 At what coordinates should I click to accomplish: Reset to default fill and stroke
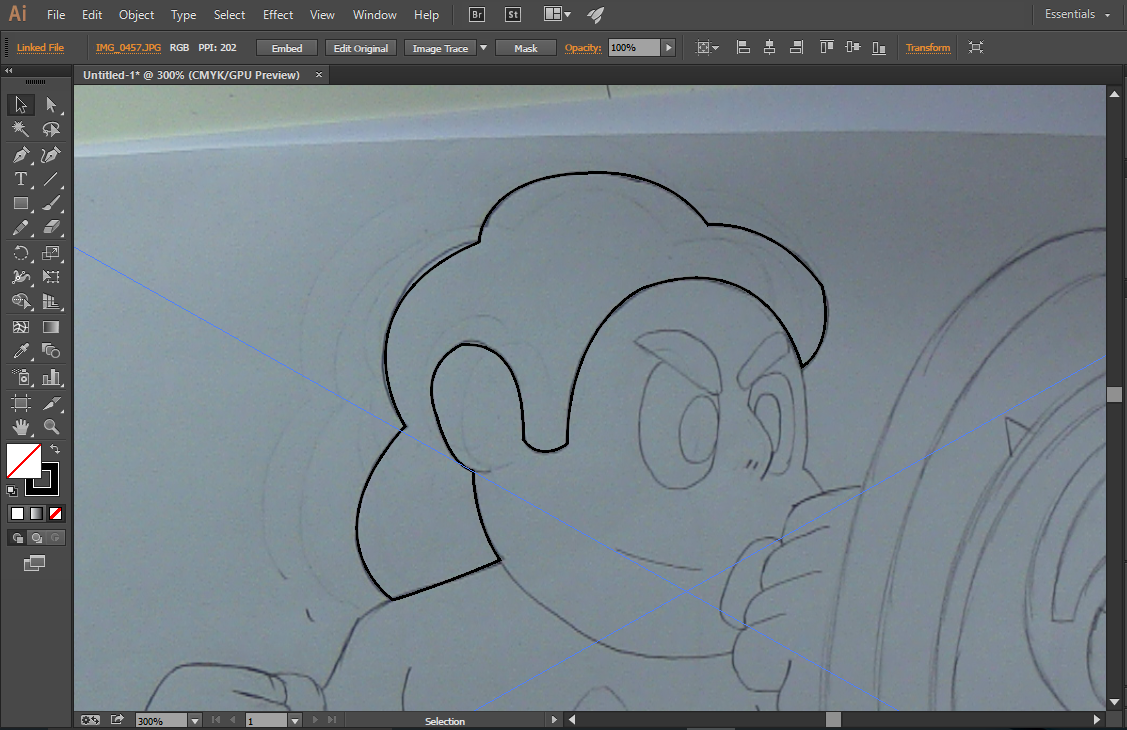click(12, 491)
